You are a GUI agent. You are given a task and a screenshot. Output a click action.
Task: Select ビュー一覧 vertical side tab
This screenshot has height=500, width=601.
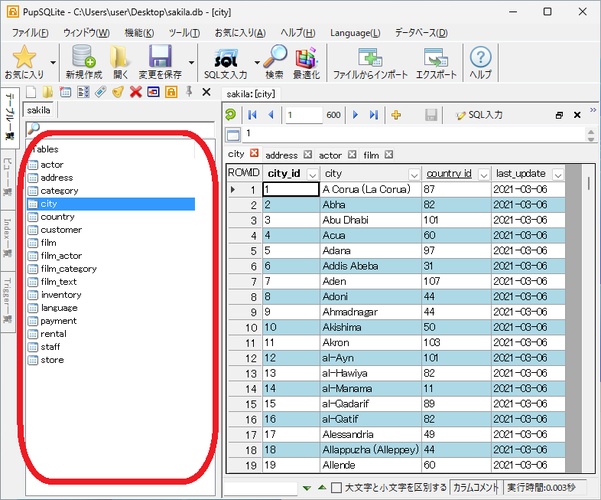click(7, 177)
